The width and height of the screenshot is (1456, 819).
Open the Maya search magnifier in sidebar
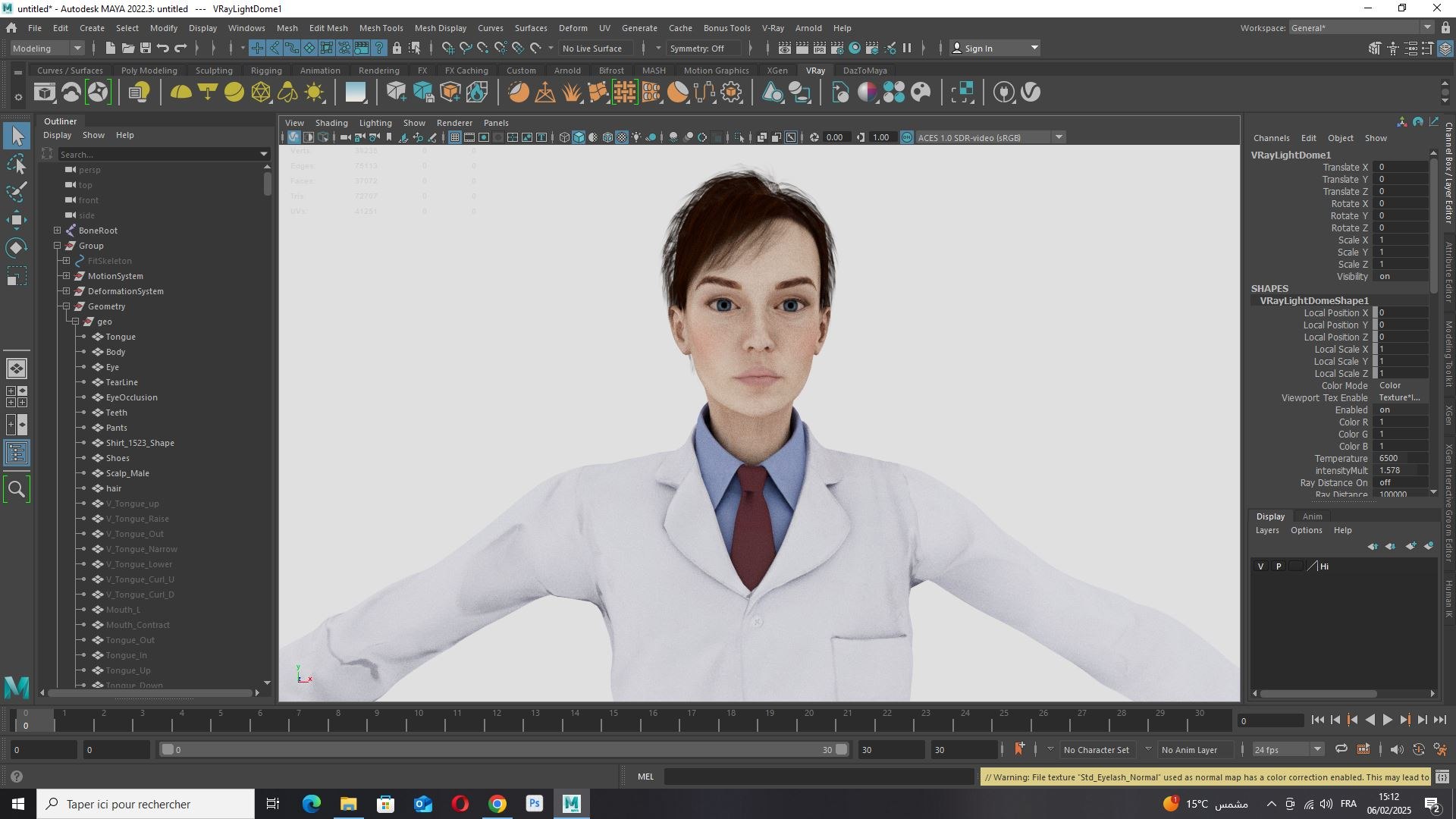click(x=17, y=490)
